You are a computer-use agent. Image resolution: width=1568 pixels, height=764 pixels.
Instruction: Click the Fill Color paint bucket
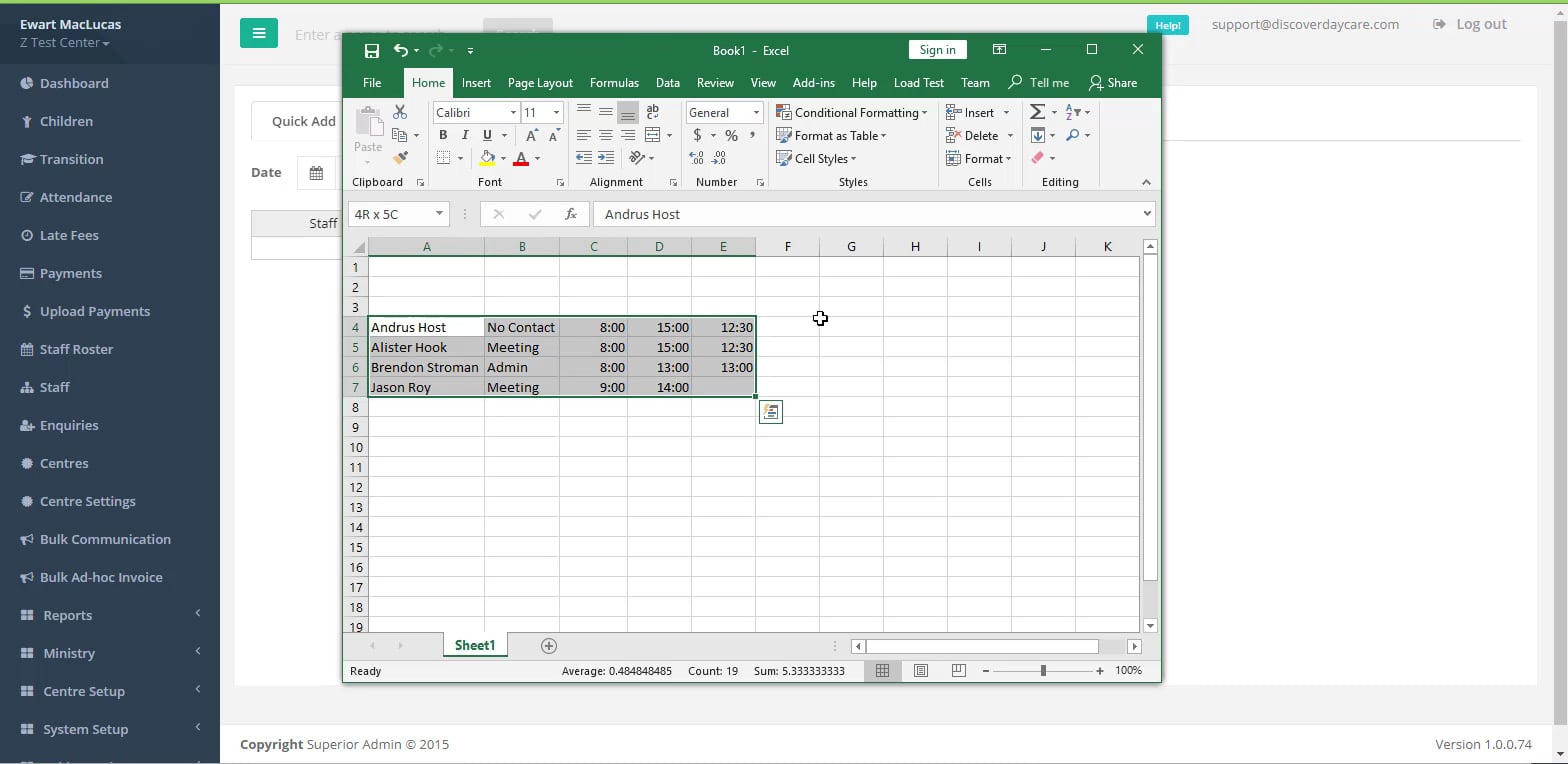click(x=487, y=158)
